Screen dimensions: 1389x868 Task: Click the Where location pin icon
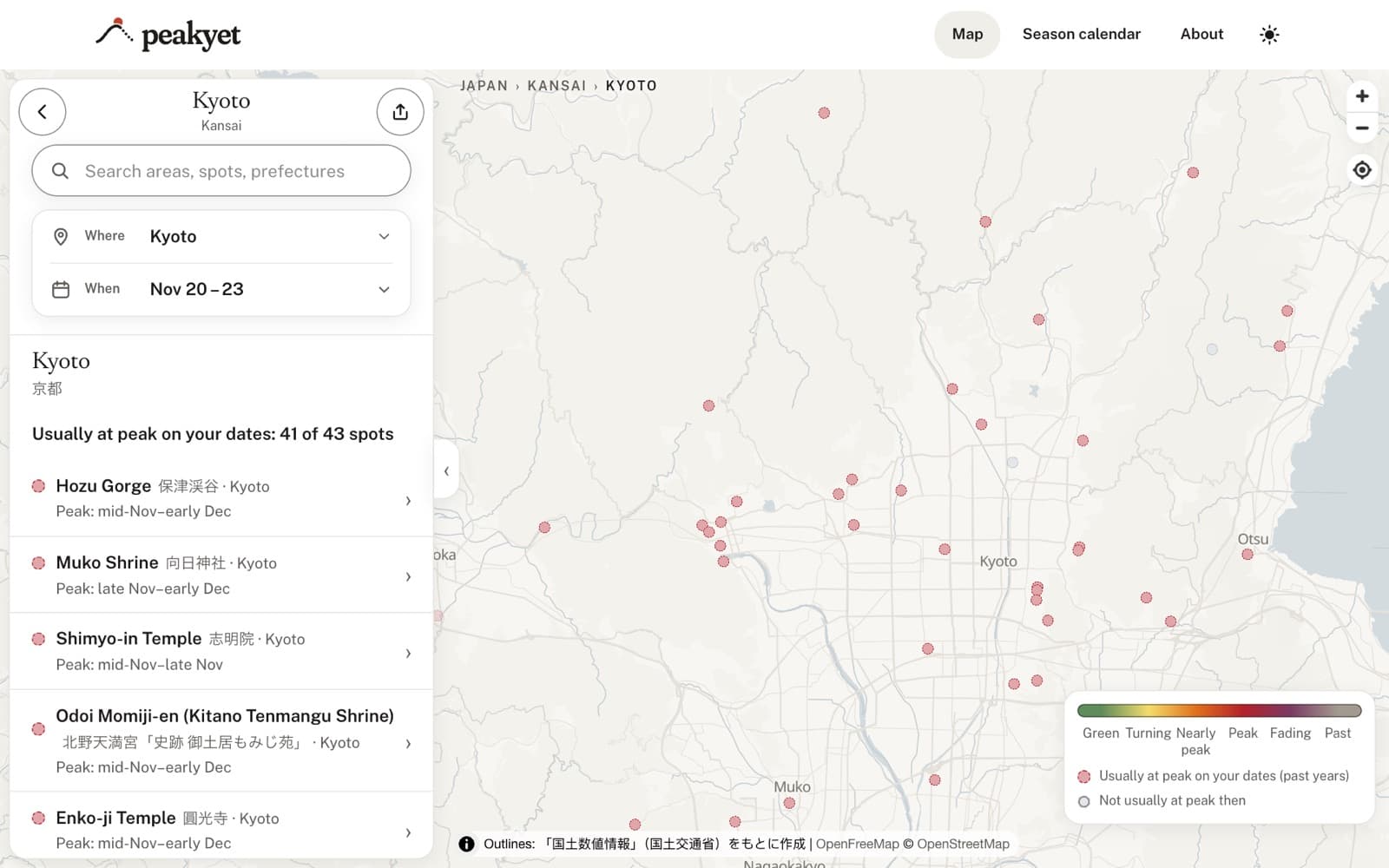61,236
